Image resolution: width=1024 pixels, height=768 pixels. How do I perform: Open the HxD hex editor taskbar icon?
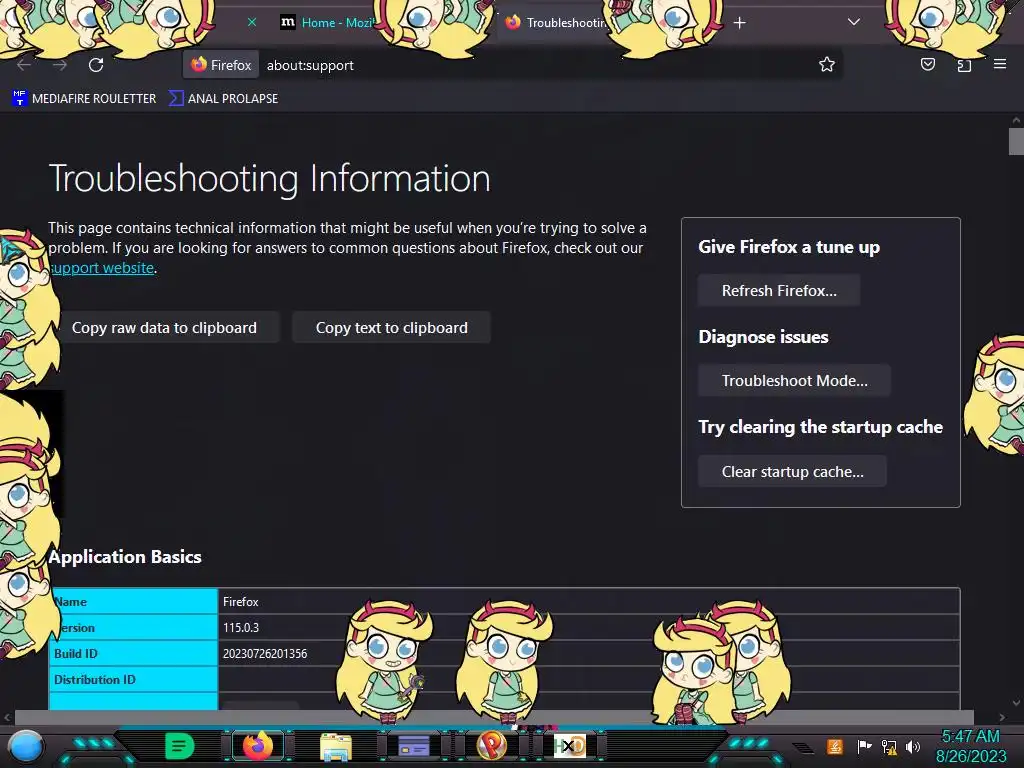pyautogui.click(x=569, y=746)
